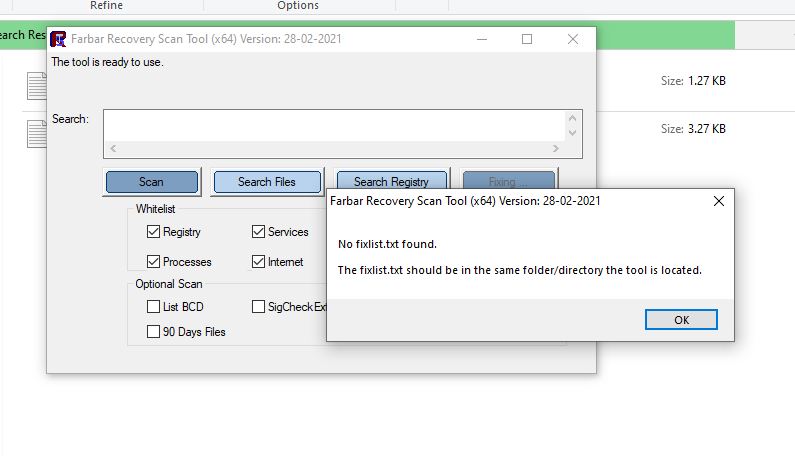The height and width of the screenshot is (456, 795).
Task: Enable the List BCD optional scan
Action: pos(153,306)
